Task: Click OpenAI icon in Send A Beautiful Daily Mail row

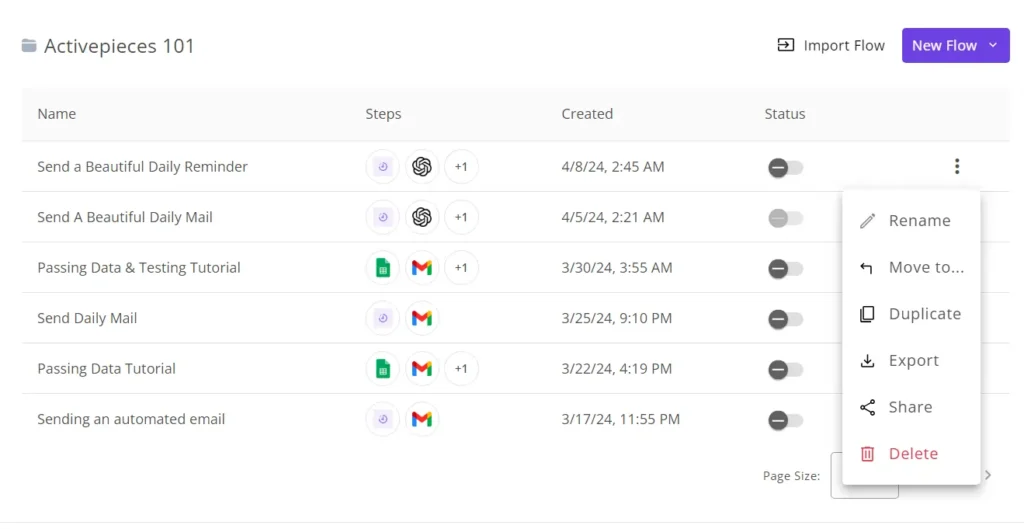Action: (422, 217)
